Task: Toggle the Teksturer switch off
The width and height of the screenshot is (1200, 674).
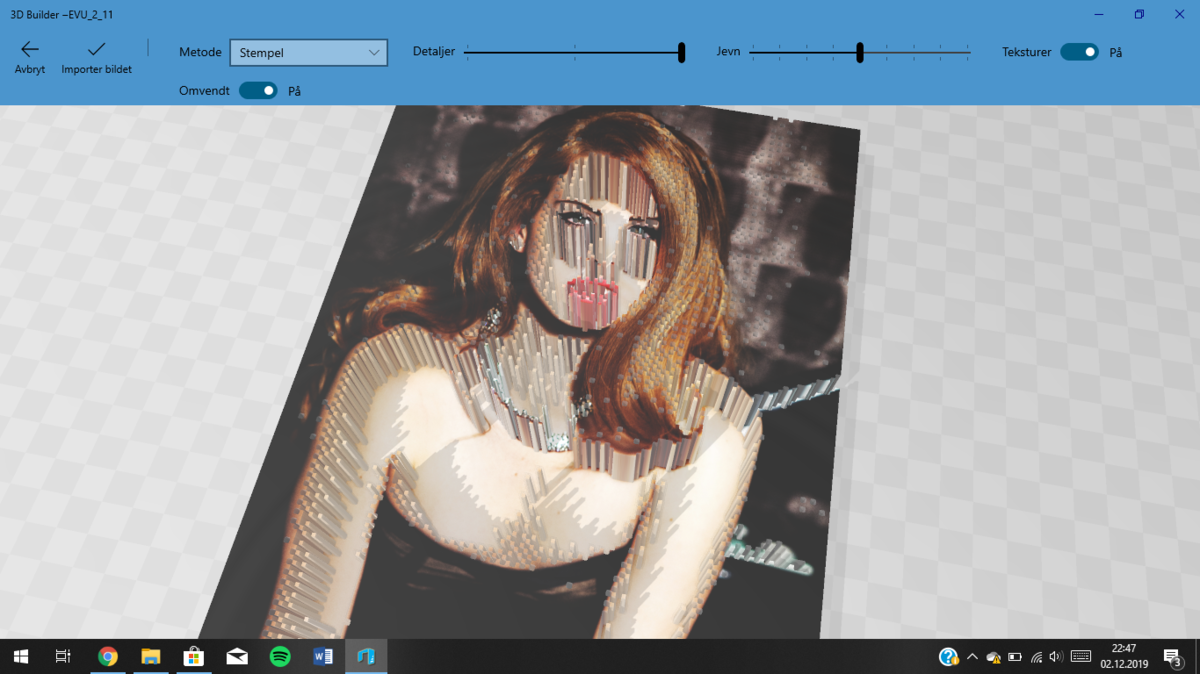Action: pyautogui.click(x=1079, y=52)
